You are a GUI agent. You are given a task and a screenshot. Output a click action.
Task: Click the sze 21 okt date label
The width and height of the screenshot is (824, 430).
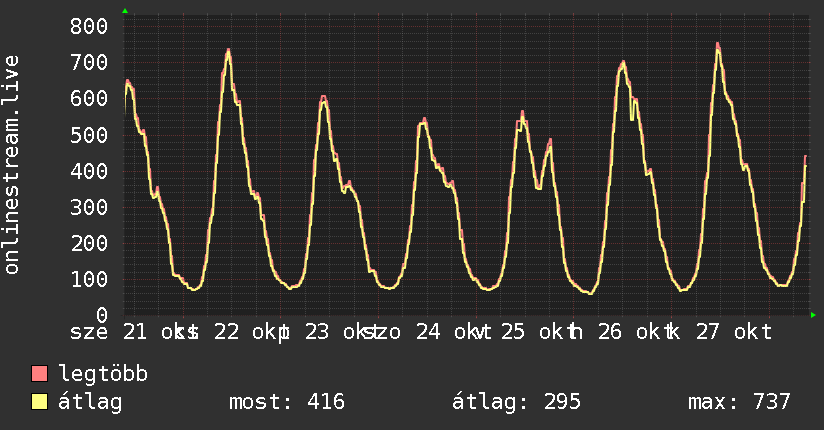[x=128, y=332]
